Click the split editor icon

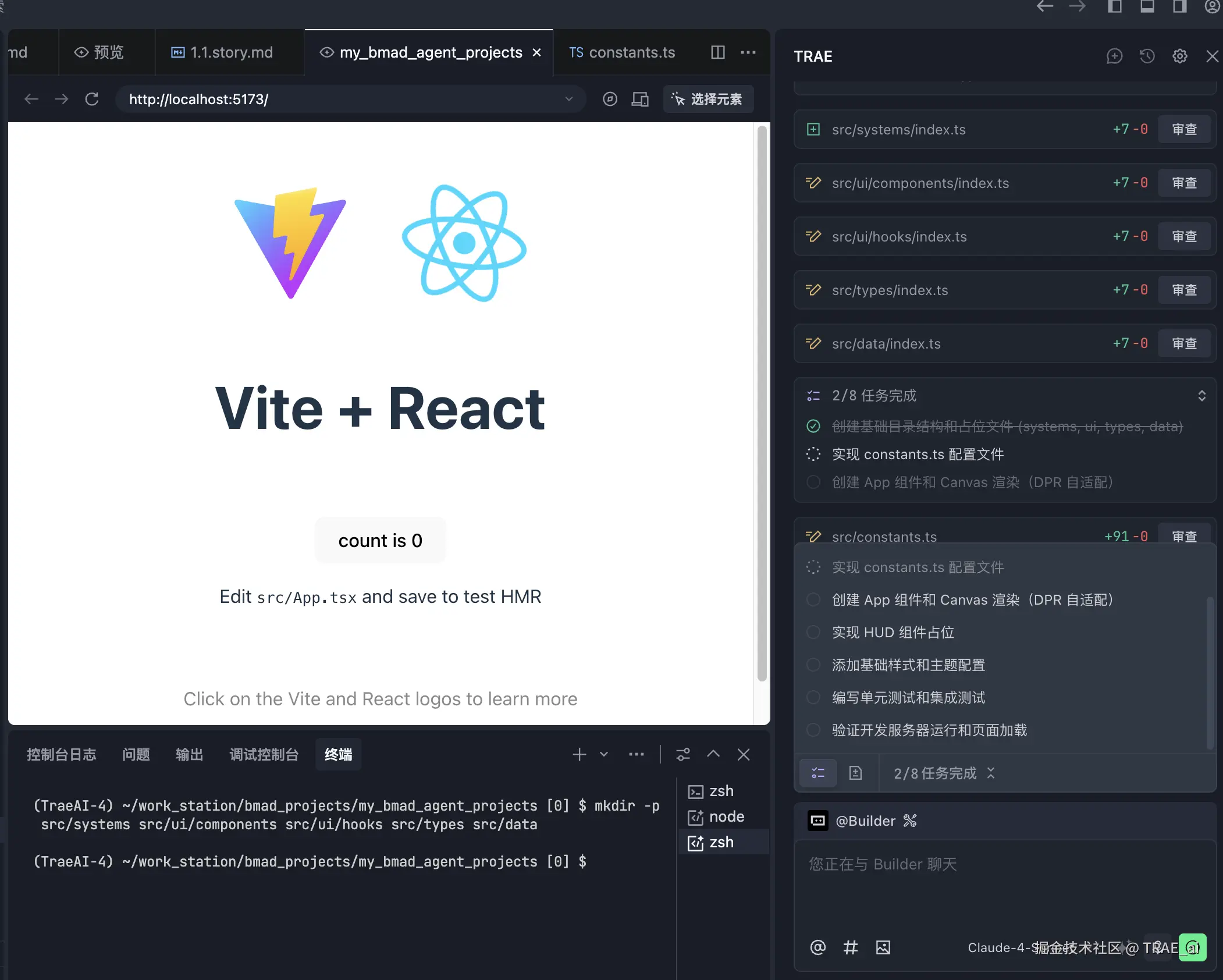click(718, 52)
